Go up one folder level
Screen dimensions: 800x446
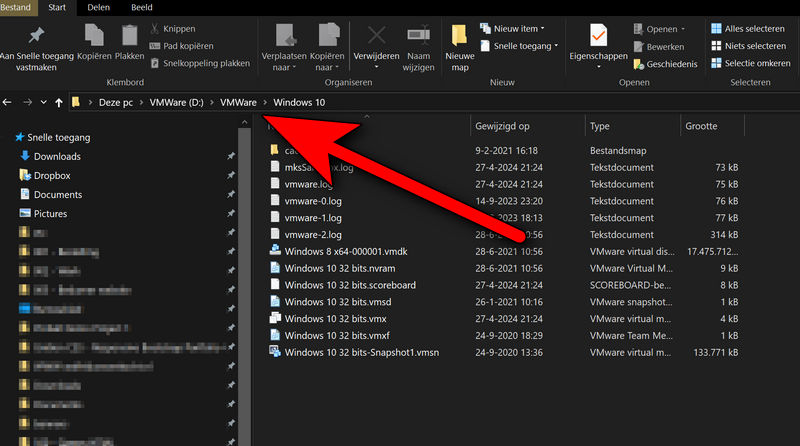(59, 103)
